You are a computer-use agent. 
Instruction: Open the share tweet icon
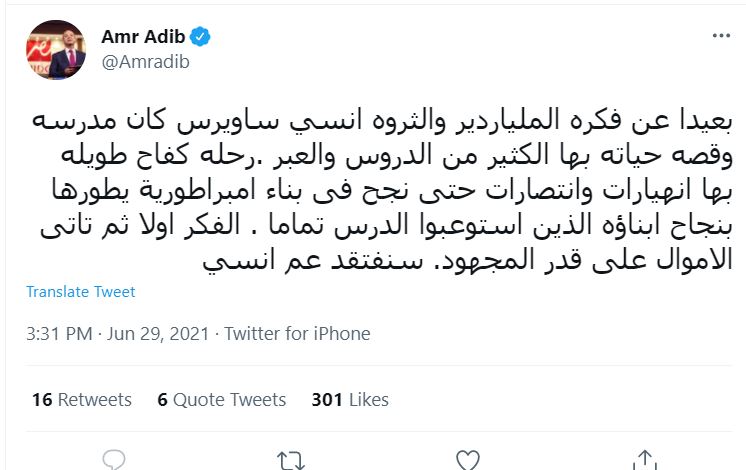(x=643, y=461)
